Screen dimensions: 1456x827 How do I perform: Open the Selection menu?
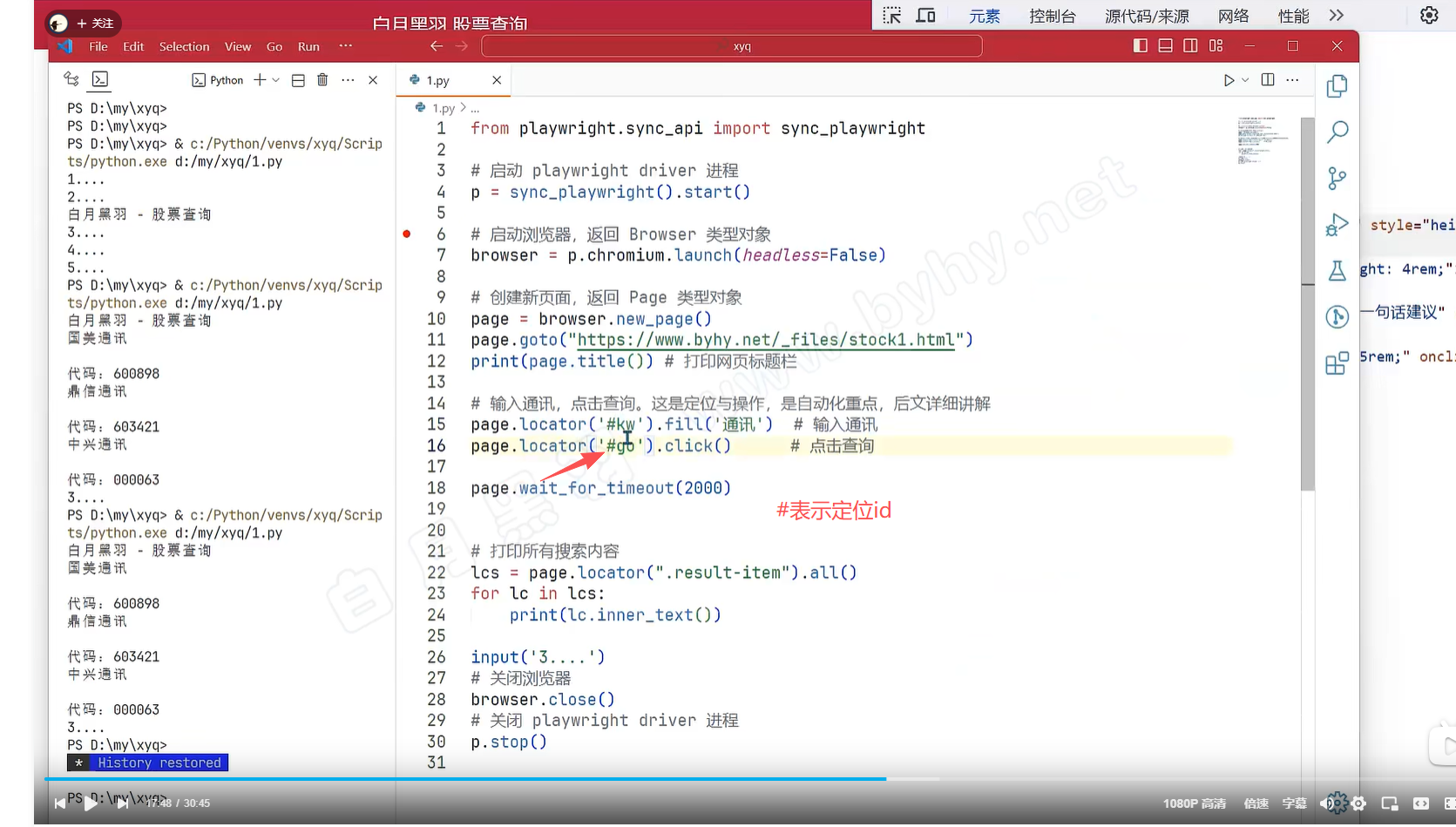click(184, 46)
